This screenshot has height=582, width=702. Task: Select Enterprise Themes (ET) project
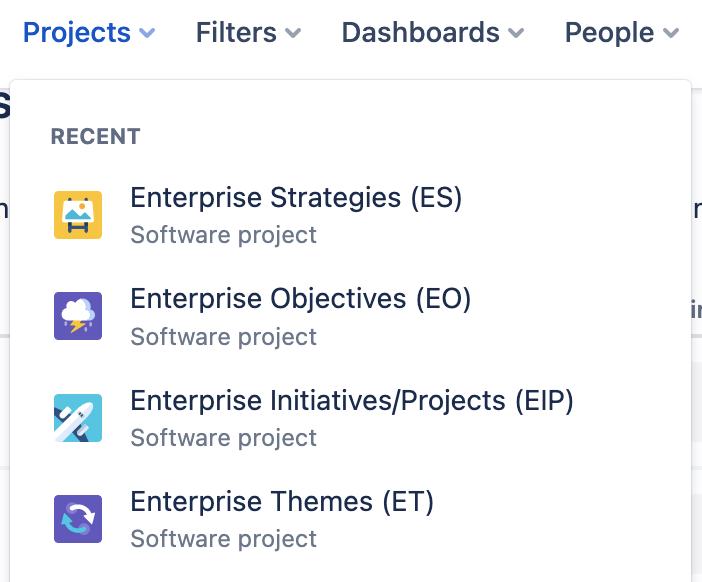pyautogui.click(x=350, y=519)
